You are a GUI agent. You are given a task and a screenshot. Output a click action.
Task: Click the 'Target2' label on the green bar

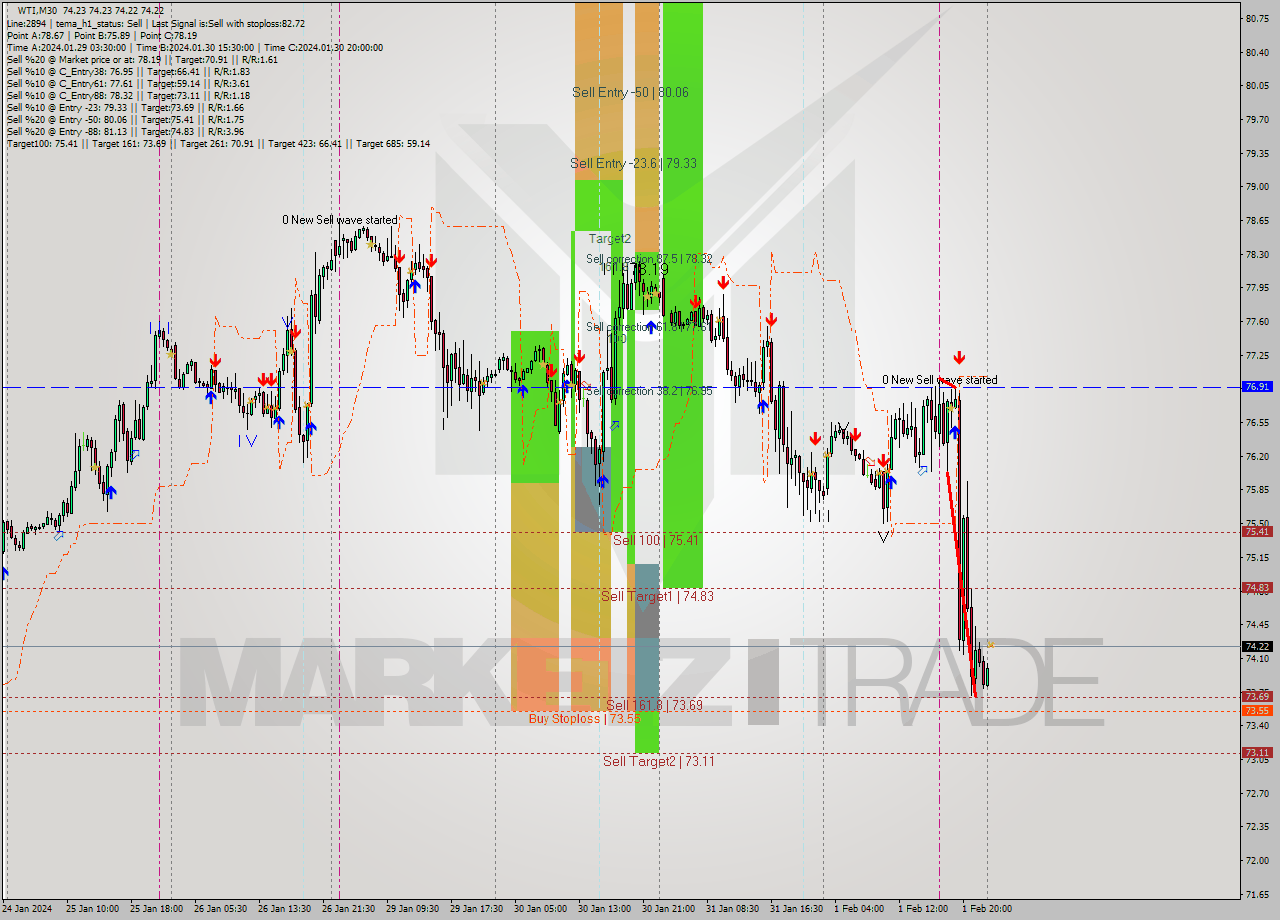coord(609,239)
